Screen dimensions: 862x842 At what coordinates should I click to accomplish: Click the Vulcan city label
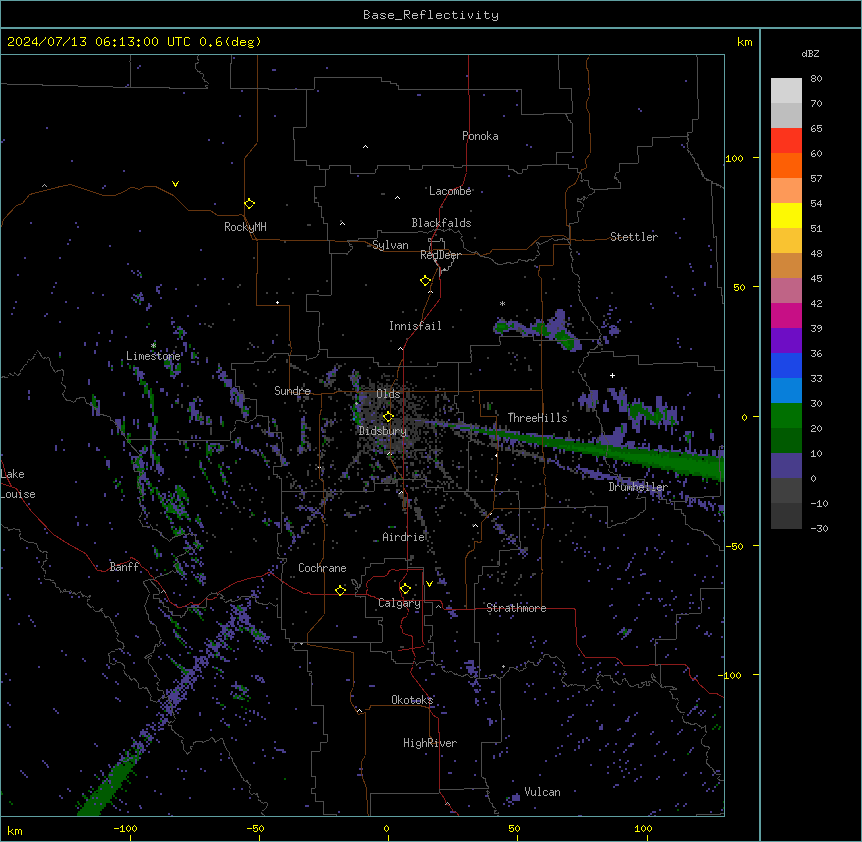(543, 792)
